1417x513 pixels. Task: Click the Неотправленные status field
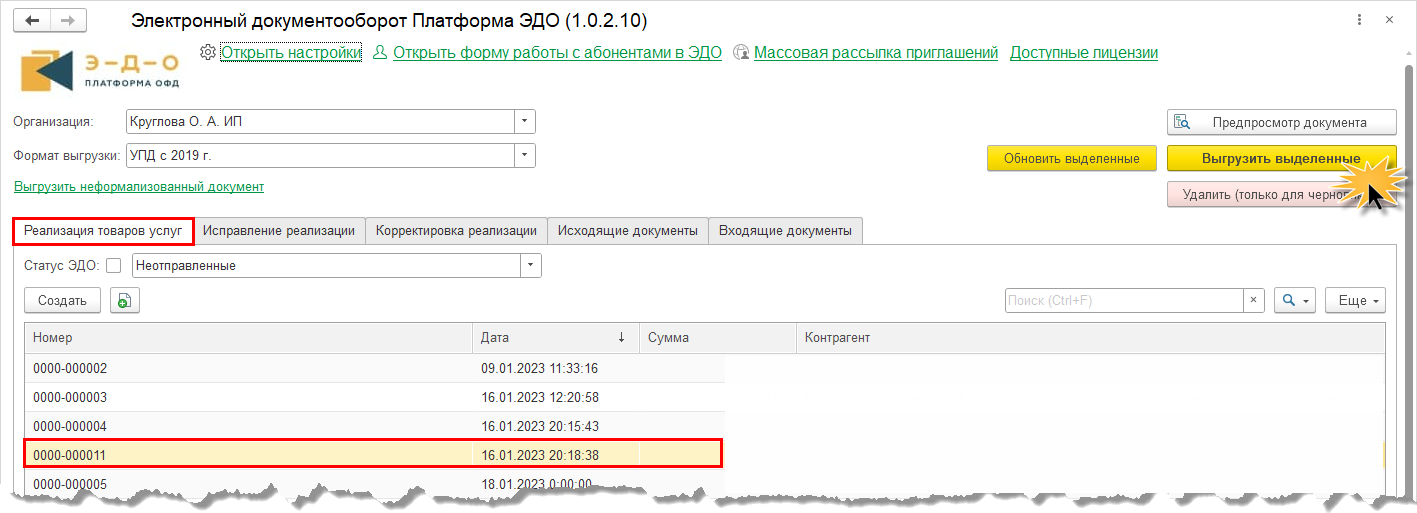[326, 266]
